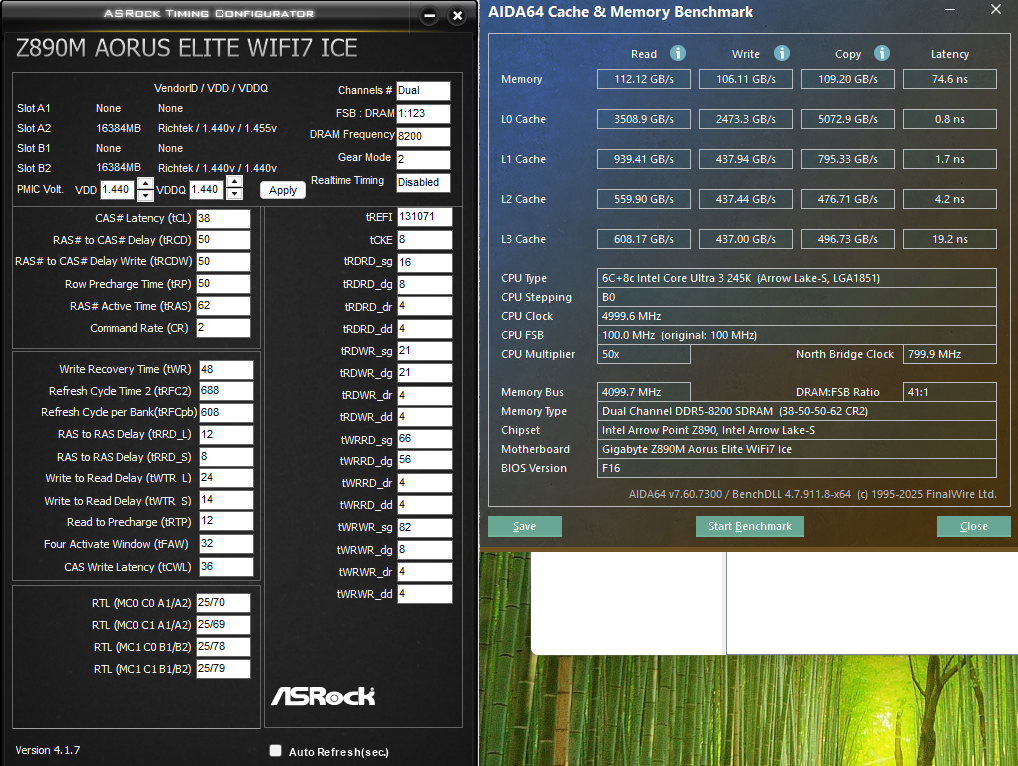Click the Read to Precharge (tRTP) field

[226, 521]
